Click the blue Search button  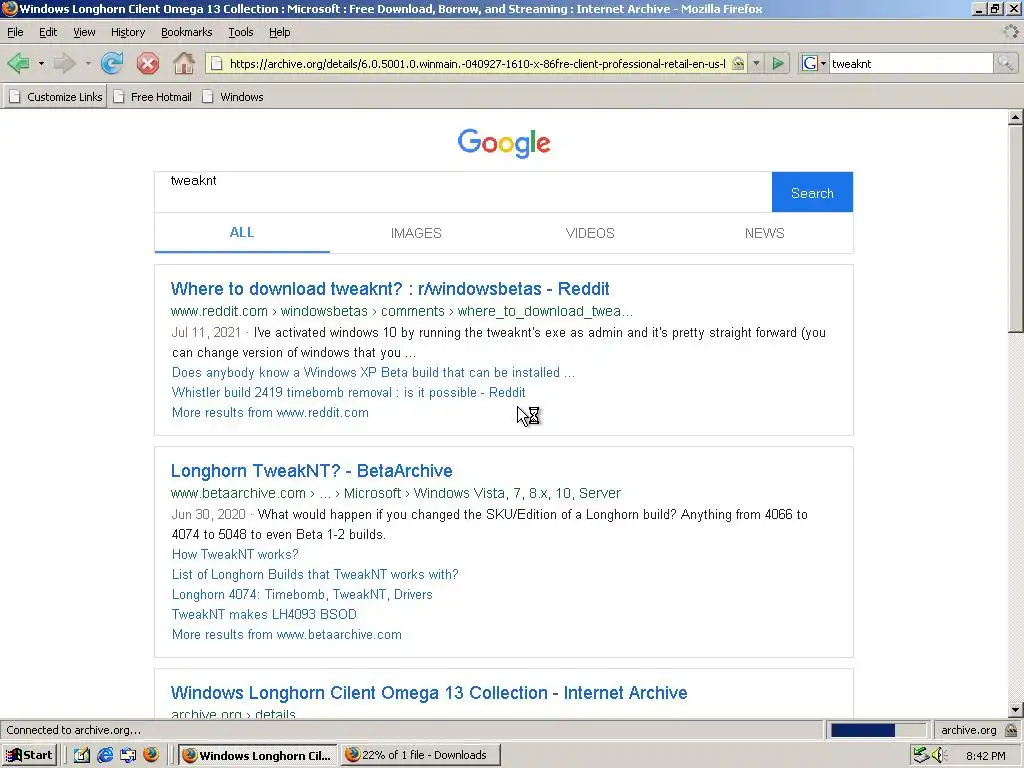(x=812, y=193)
